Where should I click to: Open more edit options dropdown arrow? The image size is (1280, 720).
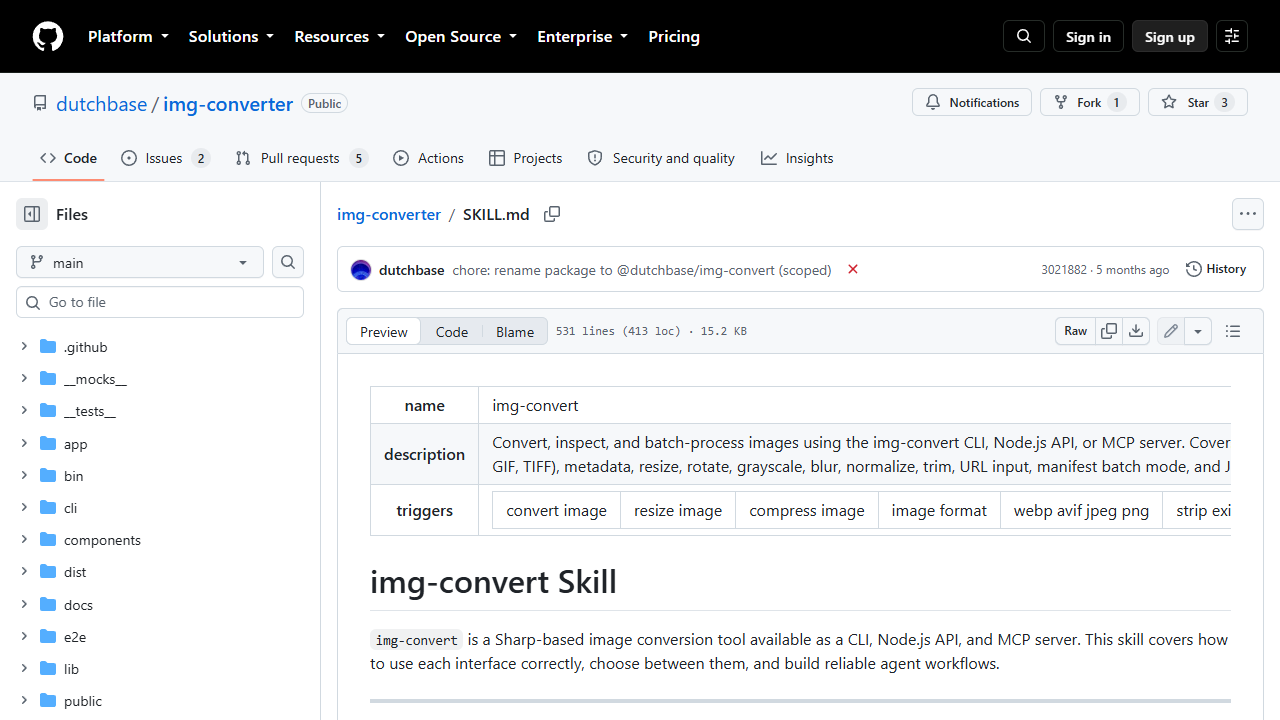click(1198, 331)
